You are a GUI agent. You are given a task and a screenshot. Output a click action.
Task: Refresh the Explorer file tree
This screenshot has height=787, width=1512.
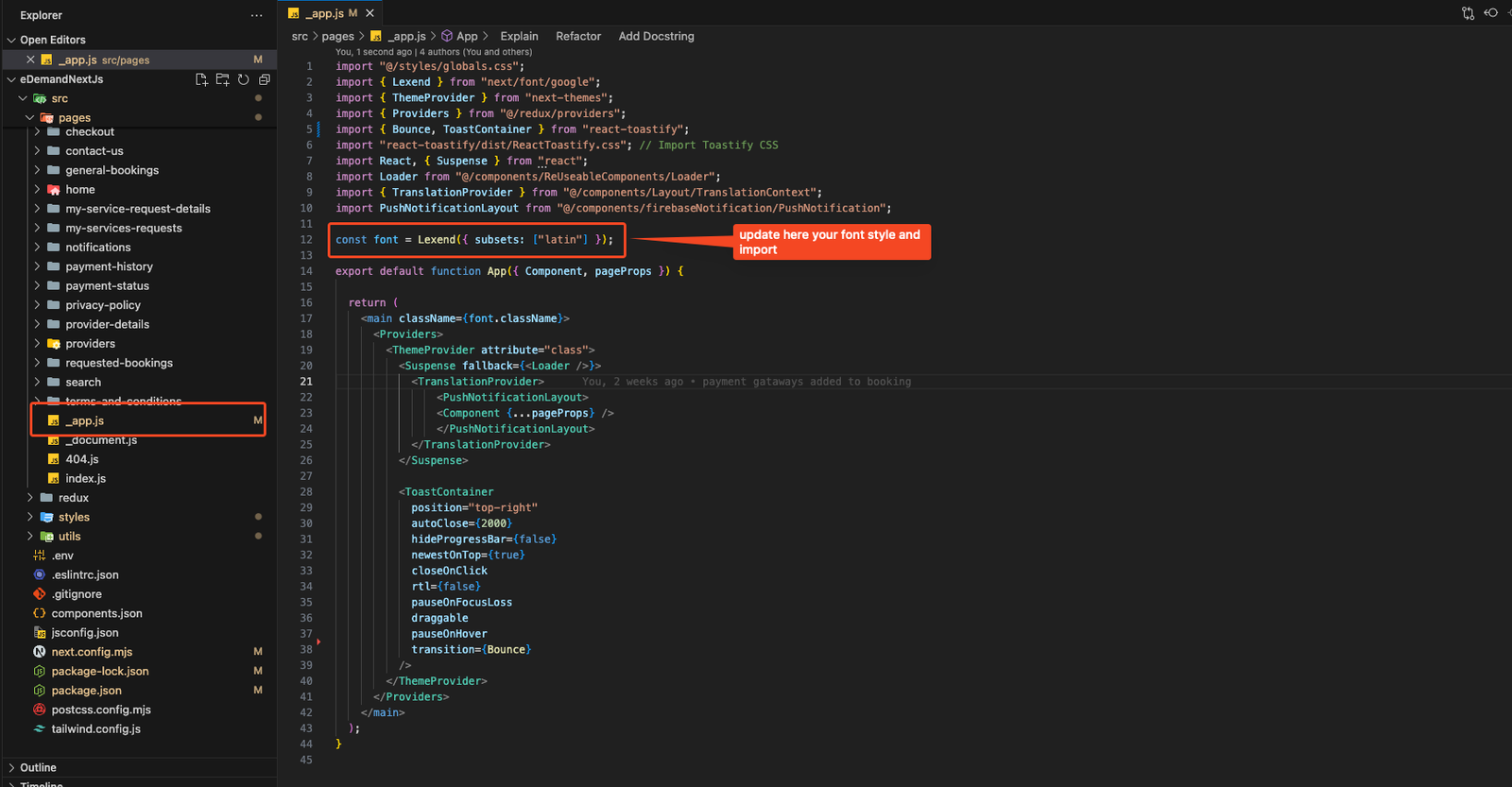click(x=244, y=79)
